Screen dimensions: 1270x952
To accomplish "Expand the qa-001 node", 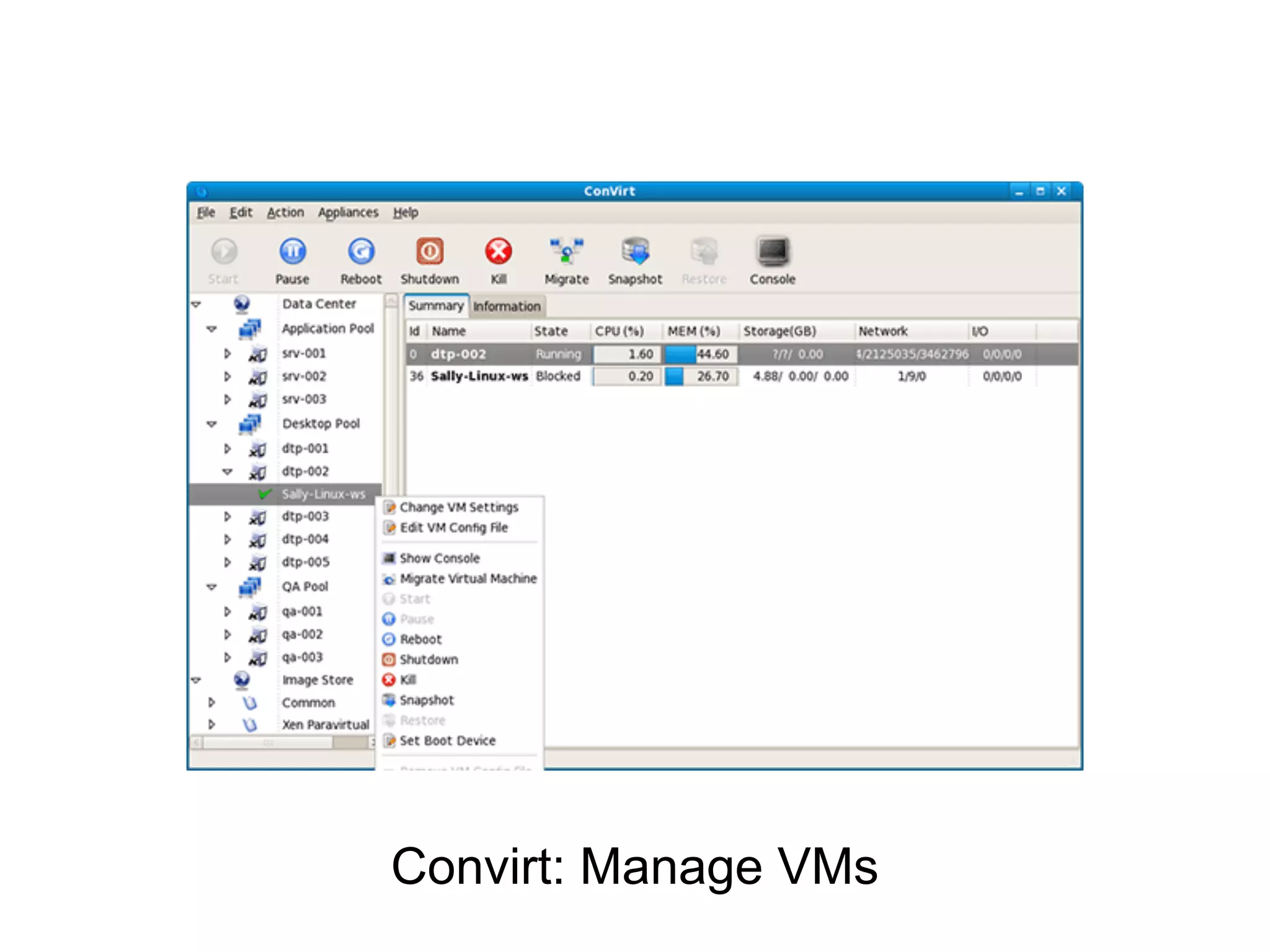I will [227, 612].
